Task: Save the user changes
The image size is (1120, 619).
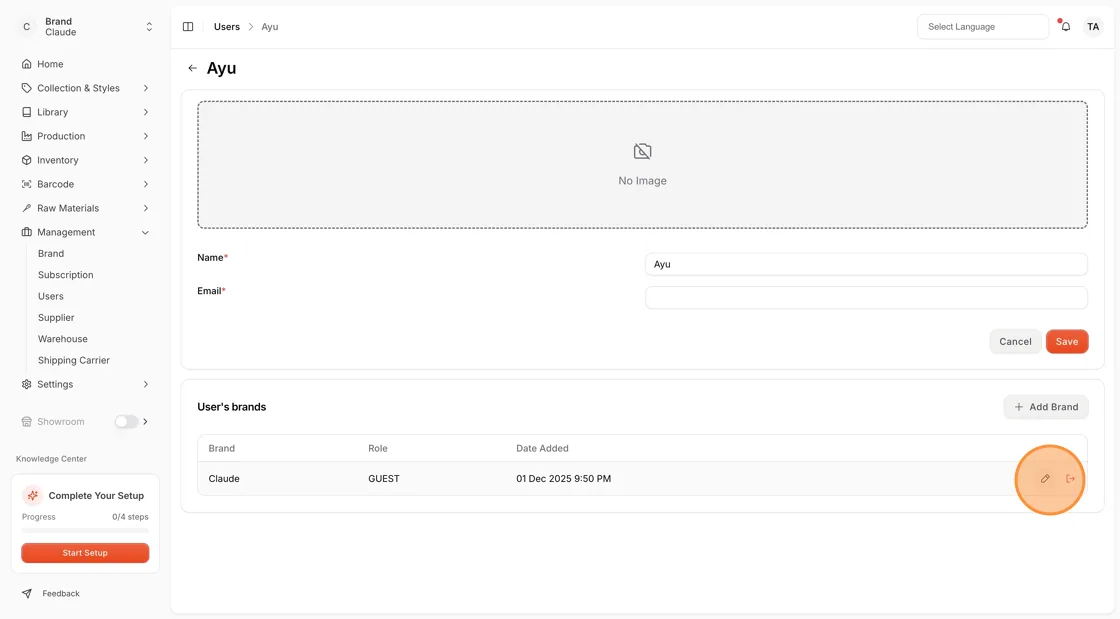Action: coord(1066,341)
